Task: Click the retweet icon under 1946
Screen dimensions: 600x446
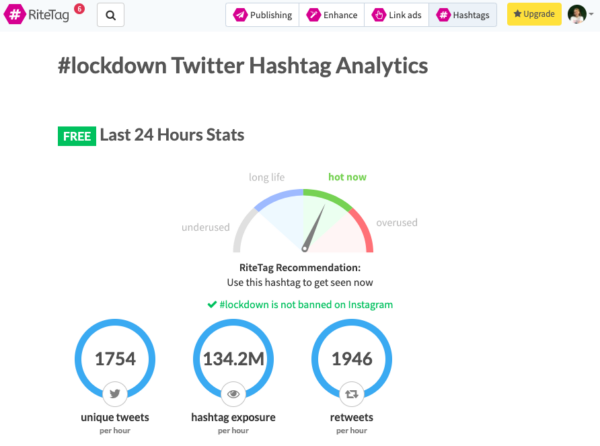Action: pyautogui.click(x=351, y=394)
